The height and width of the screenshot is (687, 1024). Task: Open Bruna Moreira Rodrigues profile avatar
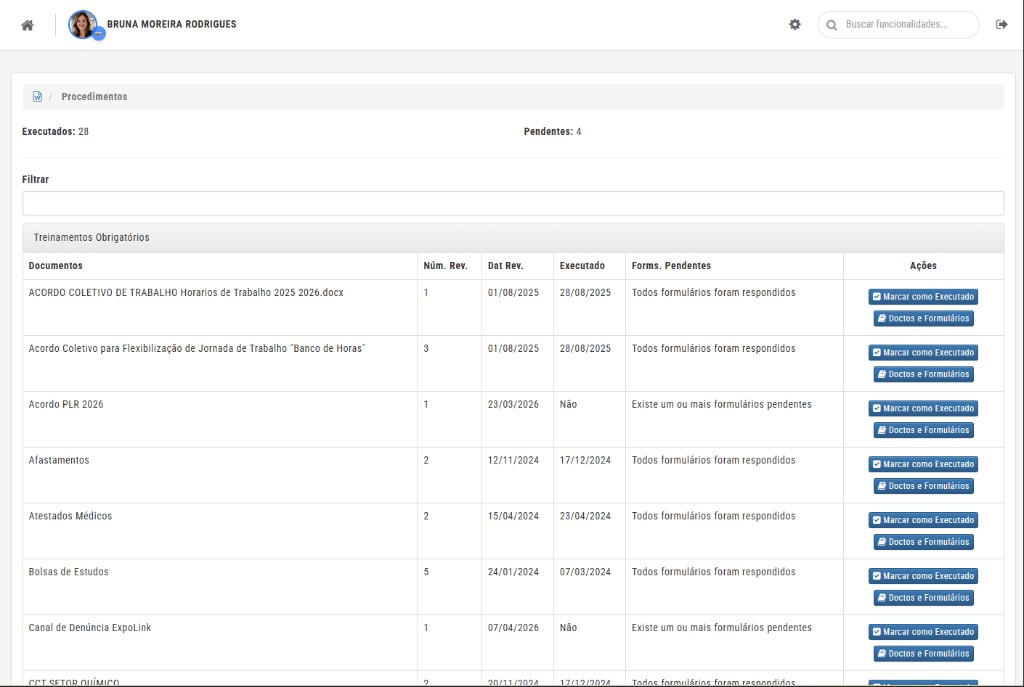(x=83, y=25)
